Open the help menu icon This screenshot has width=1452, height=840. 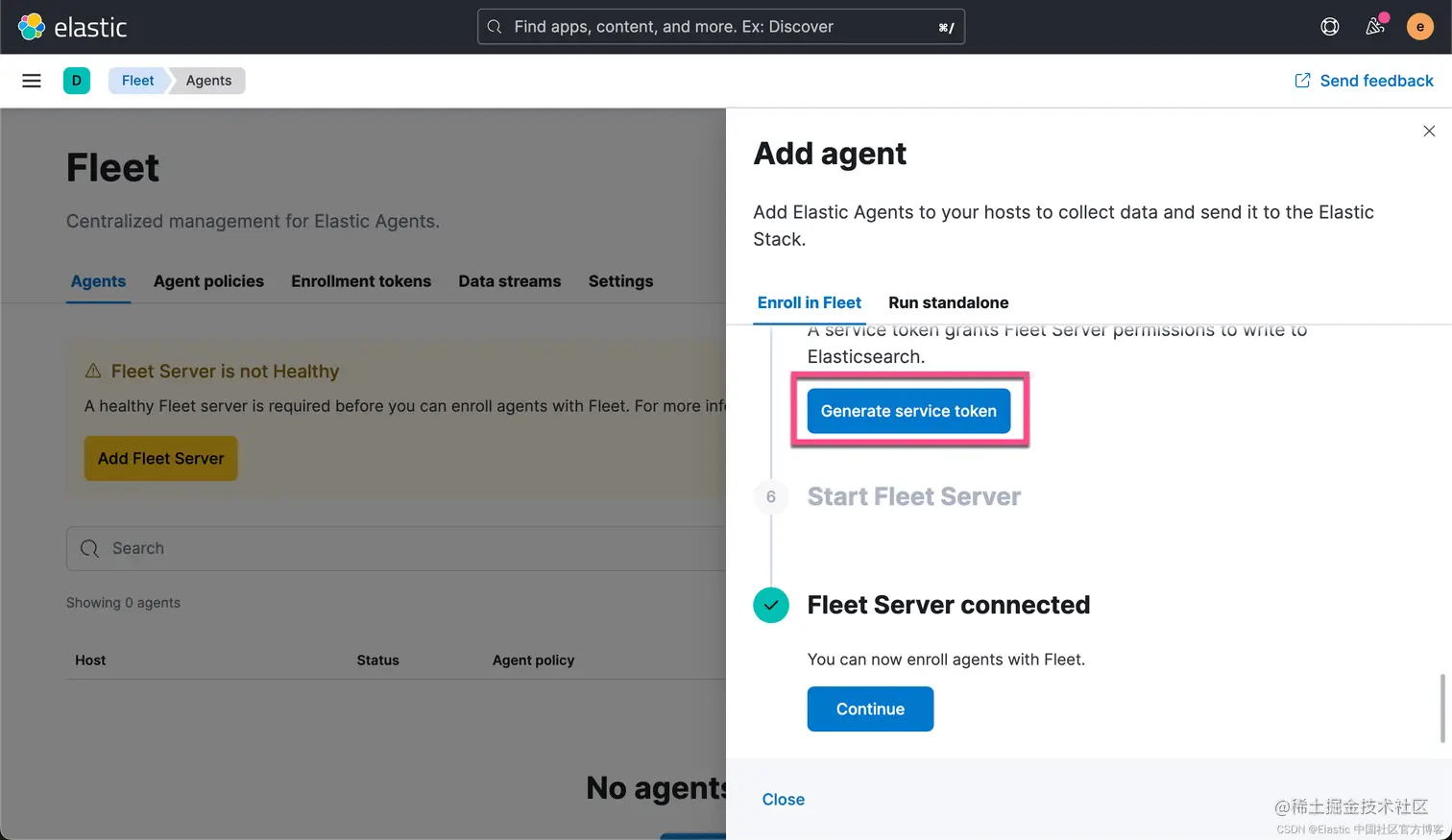pos(1330,27)
